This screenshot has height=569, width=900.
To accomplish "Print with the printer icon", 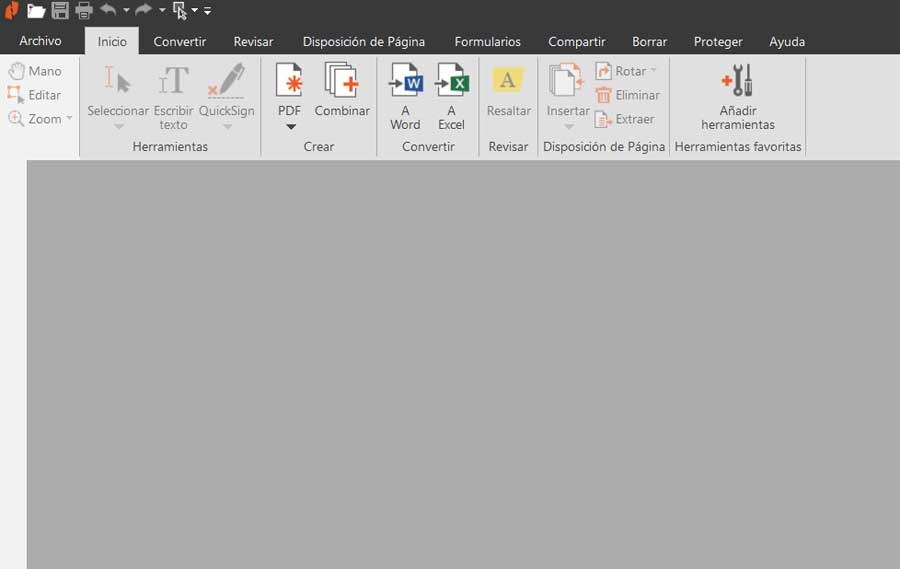I will click(x=84, y=10).
